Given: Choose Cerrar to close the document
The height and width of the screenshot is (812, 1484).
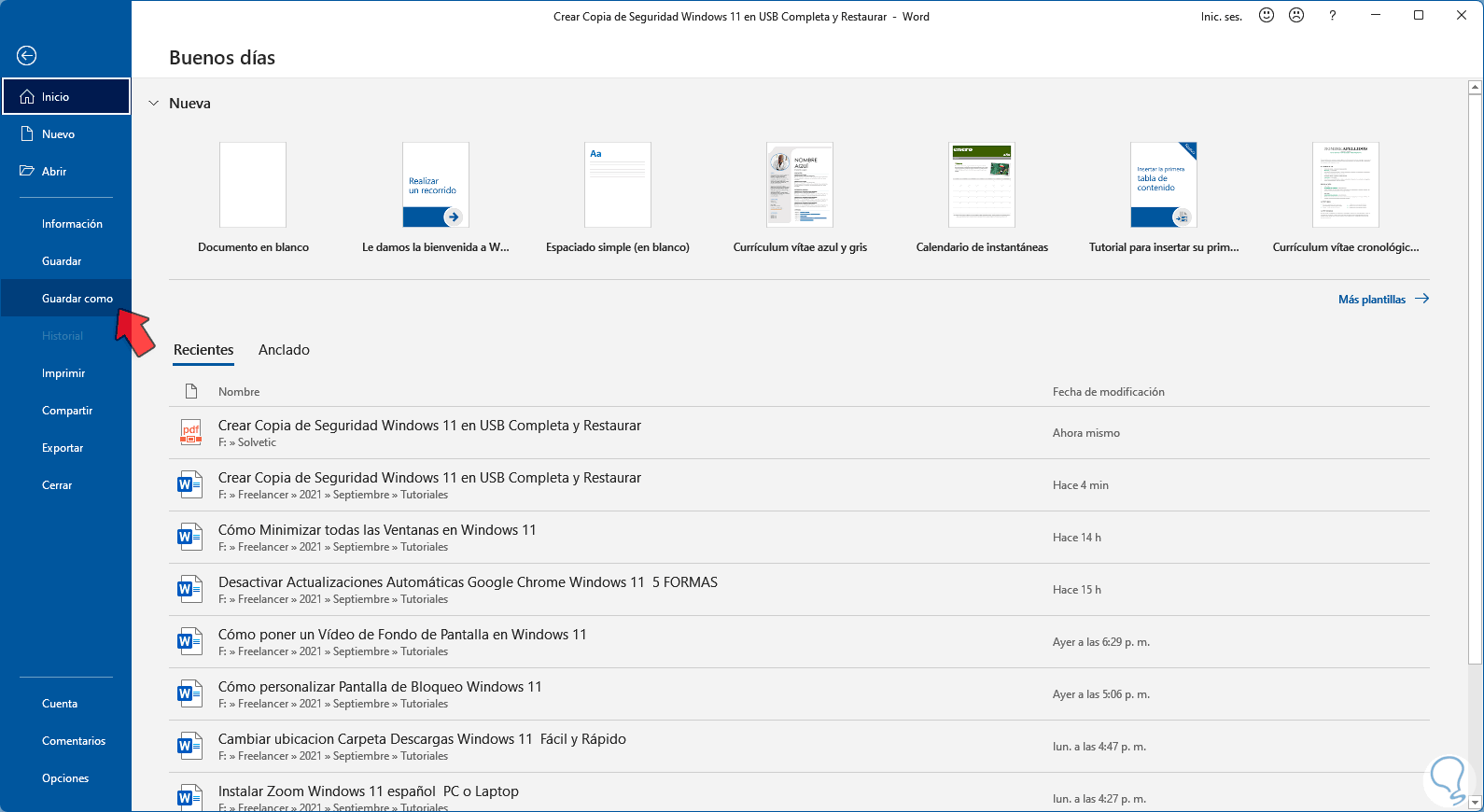Looking at the screenshot, I should [x=66, y=485].
